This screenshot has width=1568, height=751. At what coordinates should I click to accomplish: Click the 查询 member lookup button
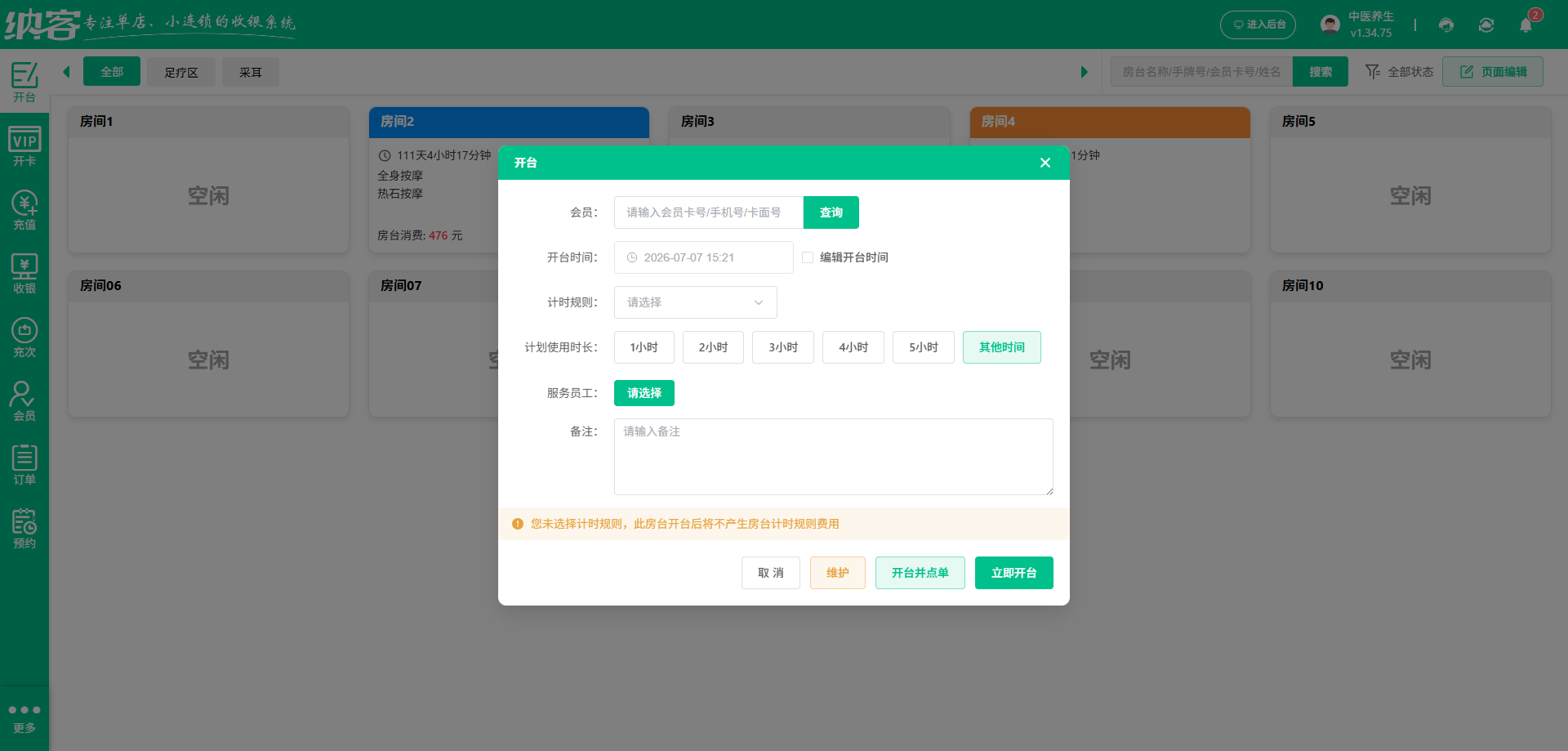click(831, 212)
